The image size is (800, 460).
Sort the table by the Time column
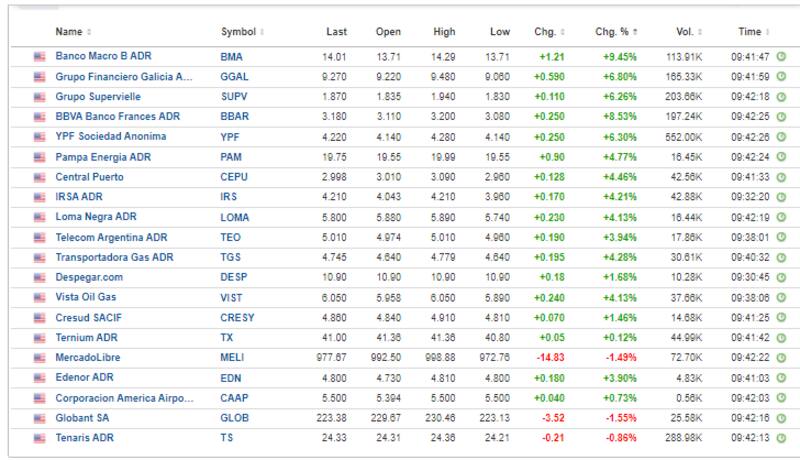pyautogui.click(x=752, y=32)
